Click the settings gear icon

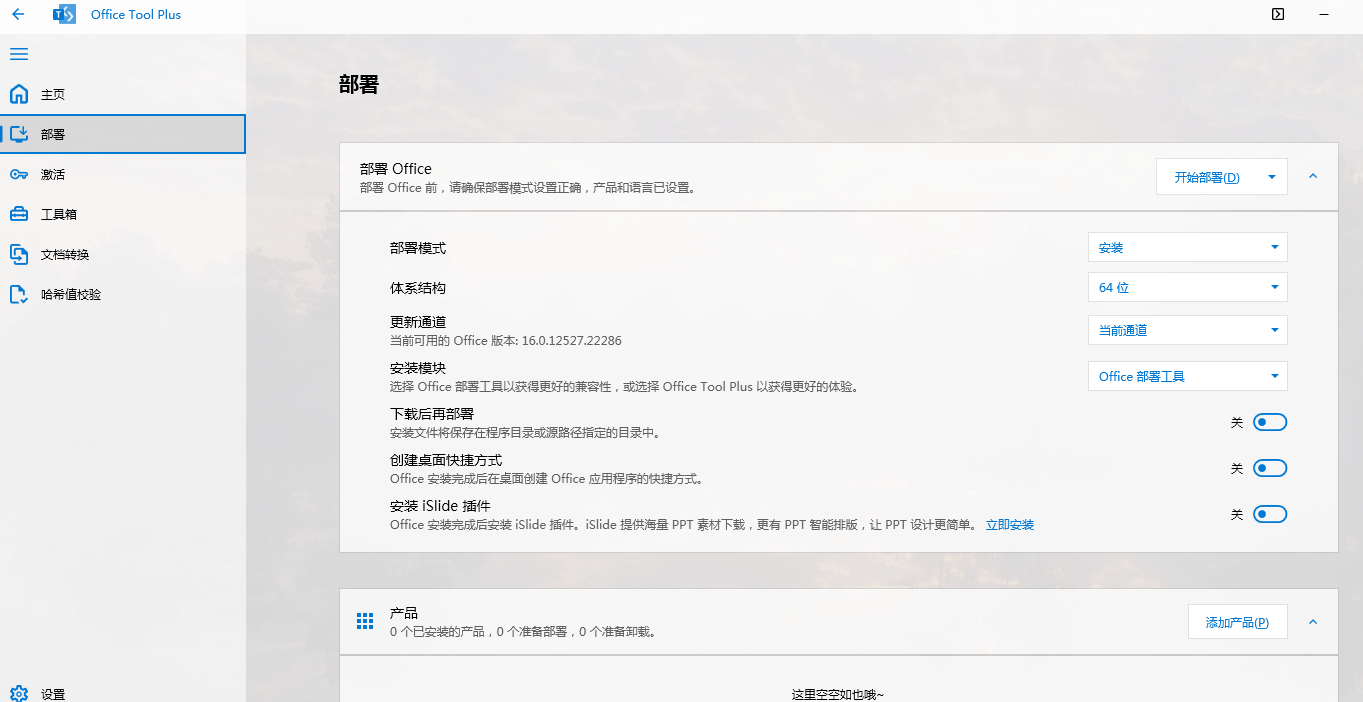(x=19, y=694)
